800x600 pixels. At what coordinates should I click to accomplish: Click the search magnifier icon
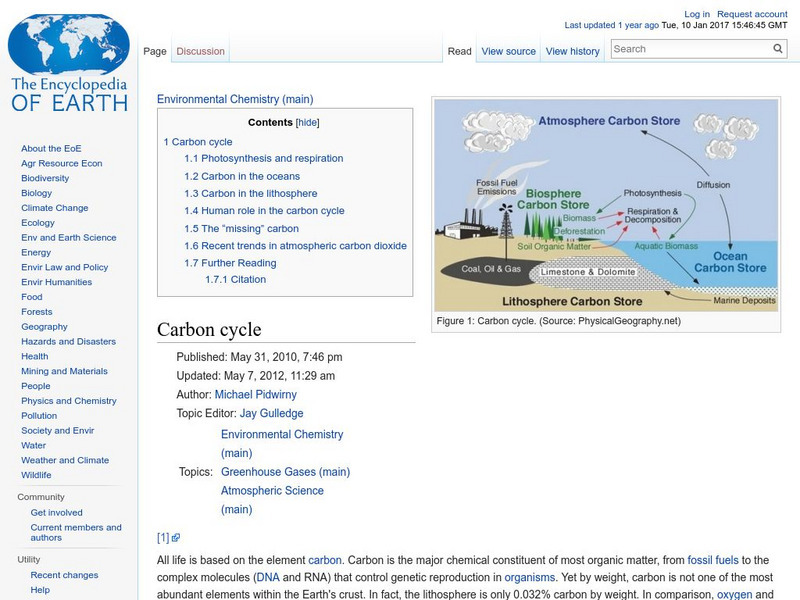pos(778,48)
